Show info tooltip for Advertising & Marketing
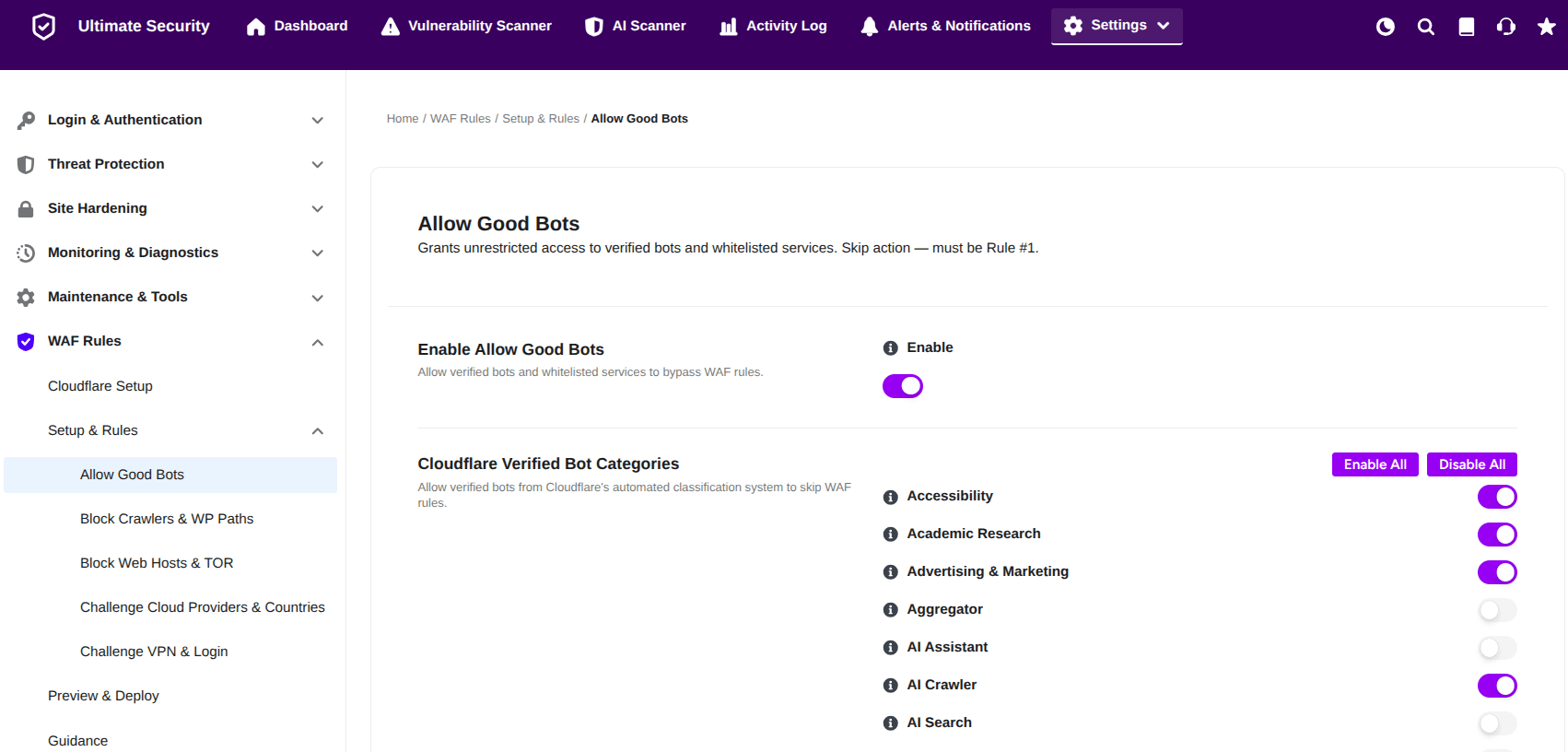 click(x=891, y=572)
